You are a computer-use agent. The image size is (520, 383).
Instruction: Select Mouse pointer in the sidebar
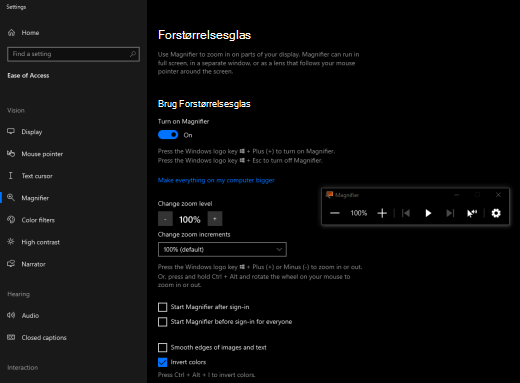[x=42, y=154]
